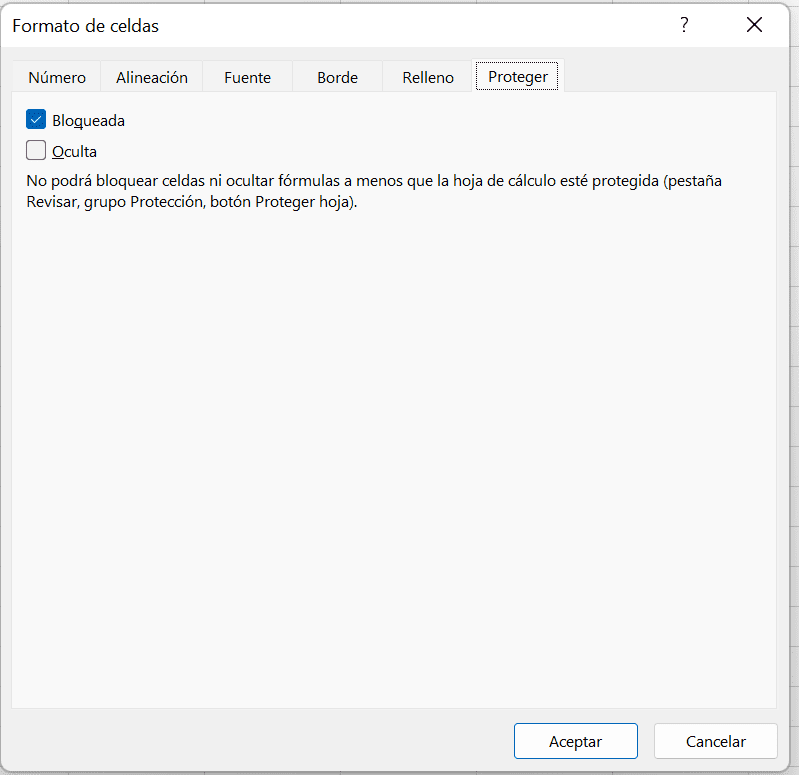Click the blank tab strip right of Proteger
The width and height of the screenshot is (799, 775).
[x=670, y=76]
